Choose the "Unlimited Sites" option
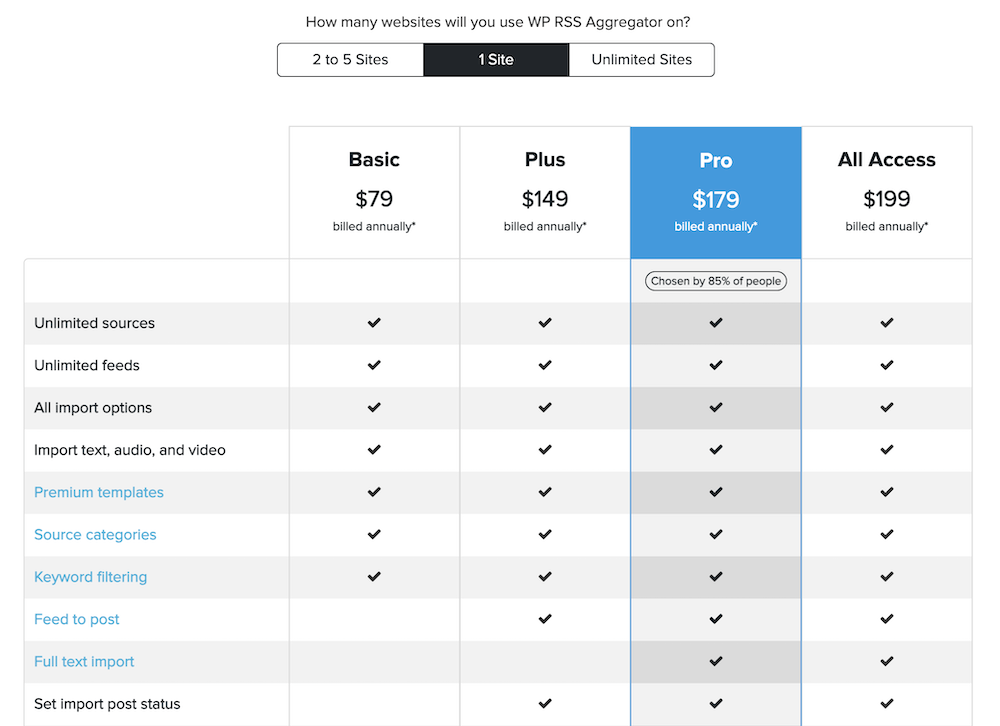 coord(642,60)
